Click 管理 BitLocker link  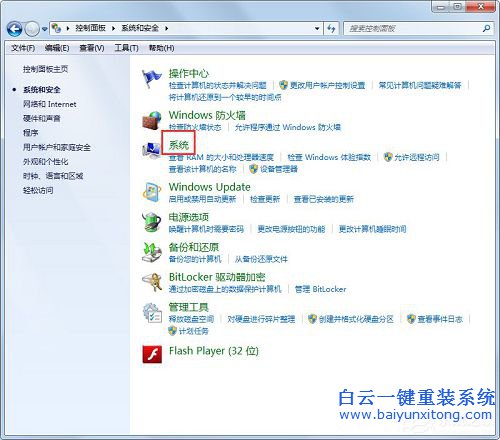(x=321, y=289)
